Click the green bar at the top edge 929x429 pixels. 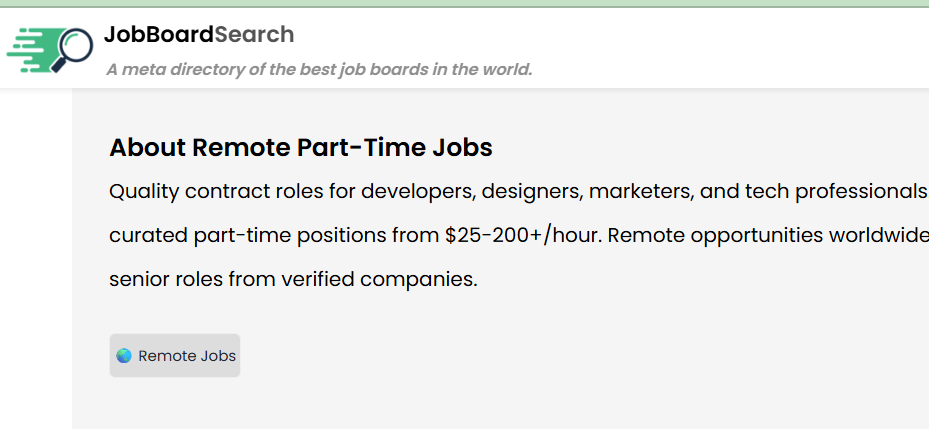tap(464, 3)
